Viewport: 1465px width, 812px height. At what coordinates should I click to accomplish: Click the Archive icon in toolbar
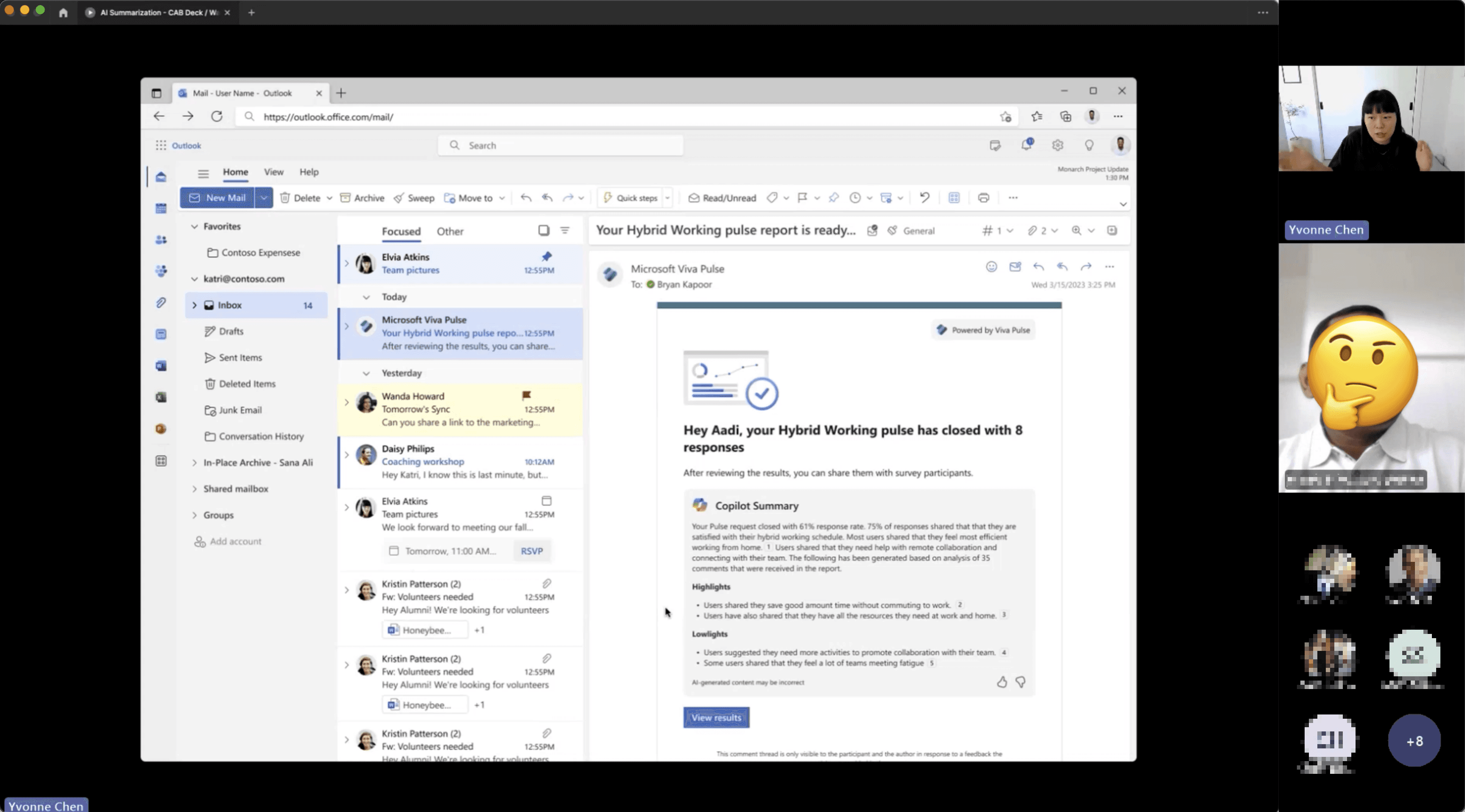pos(345,198)
